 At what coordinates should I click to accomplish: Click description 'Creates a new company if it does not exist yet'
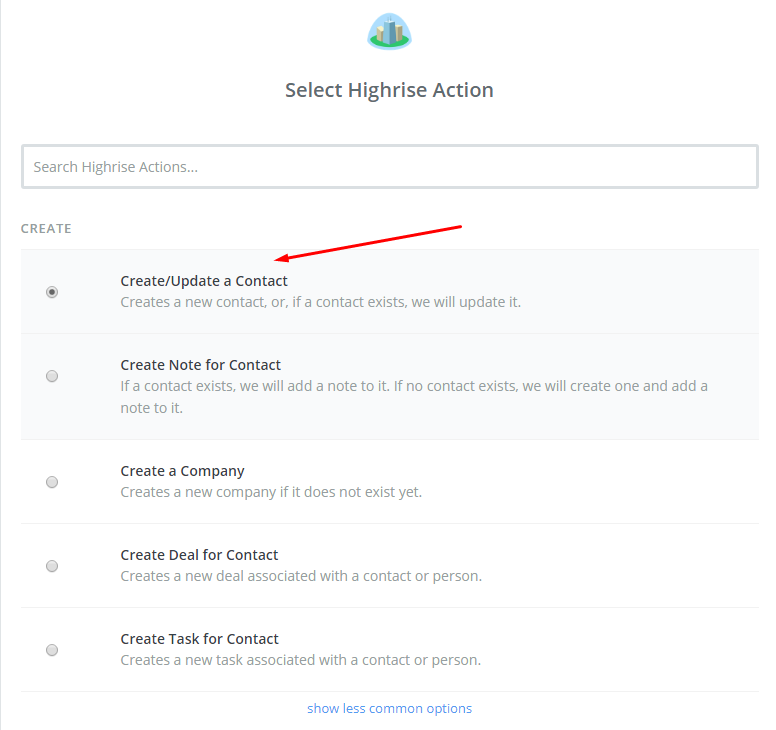click(271, 492)
